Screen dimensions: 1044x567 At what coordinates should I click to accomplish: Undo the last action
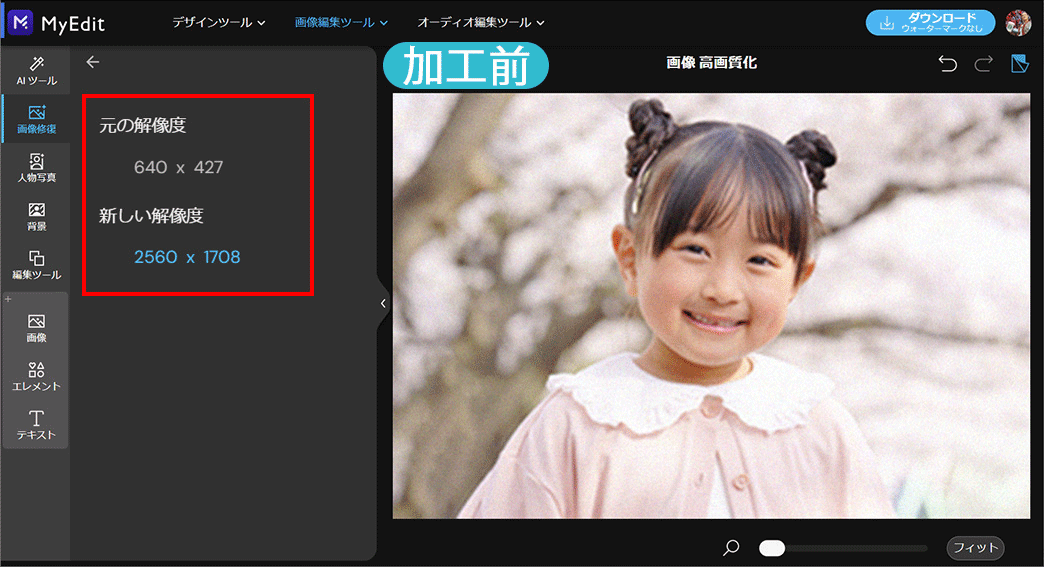click(947, 63)
